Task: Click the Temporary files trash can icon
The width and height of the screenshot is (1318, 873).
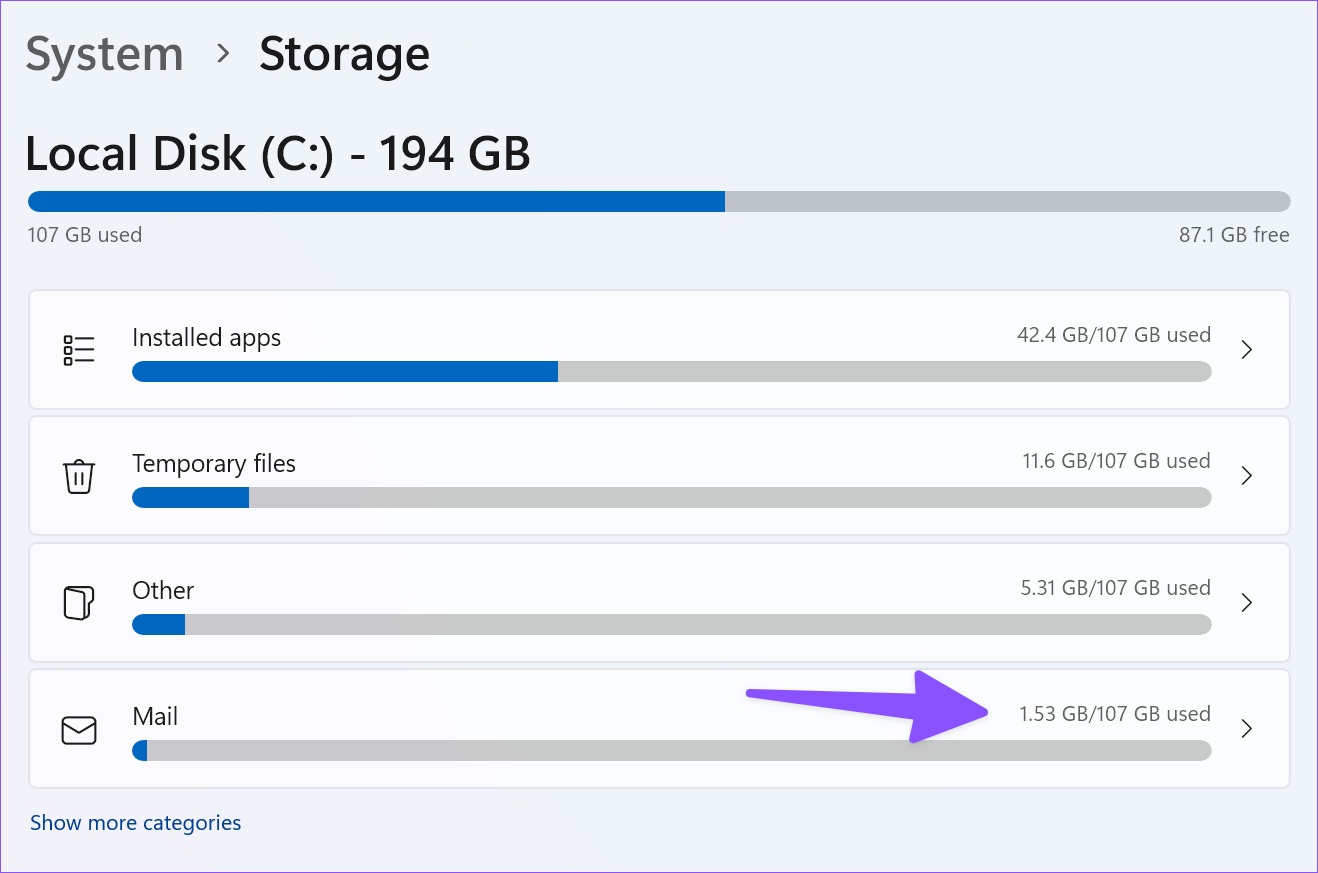Action: point(78,477)
